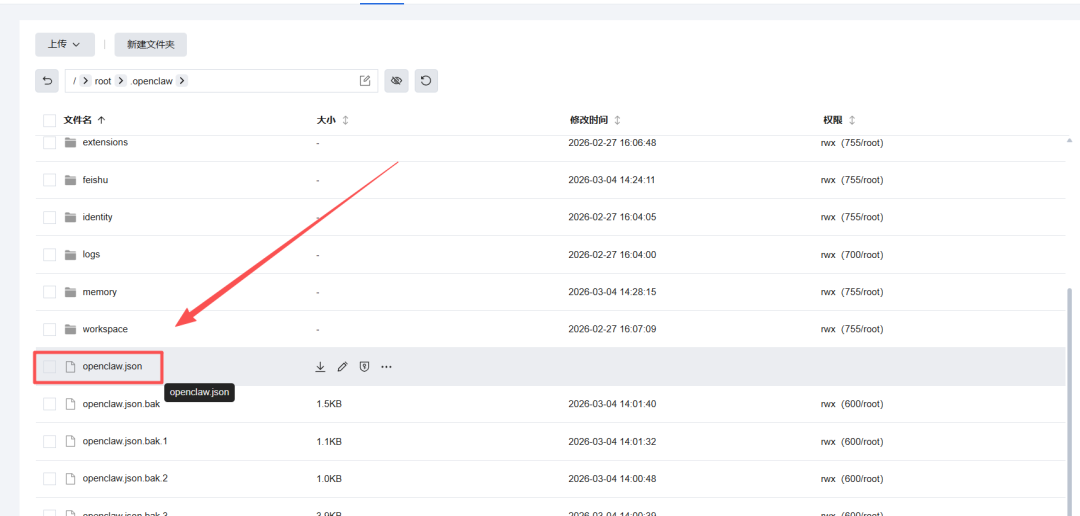The width and height of the screenshot is (1080, 516).
Task: Open the identity folder
Action: [x=97, y=217]
